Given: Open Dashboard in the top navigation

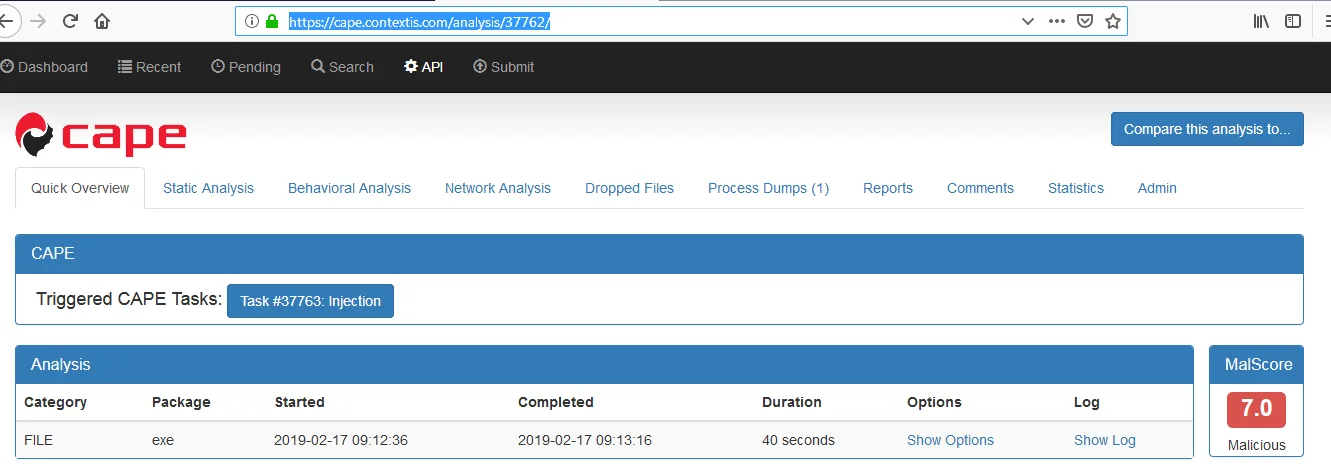Looking at the screenshot, I should (44, 67).
